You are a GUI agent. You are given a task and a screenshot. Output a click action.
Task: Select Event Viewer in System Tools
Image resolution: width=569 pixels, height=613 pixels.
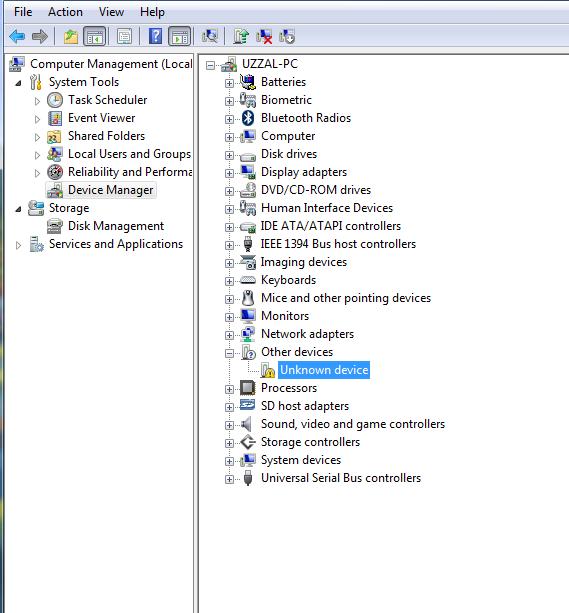coord(102,118)
